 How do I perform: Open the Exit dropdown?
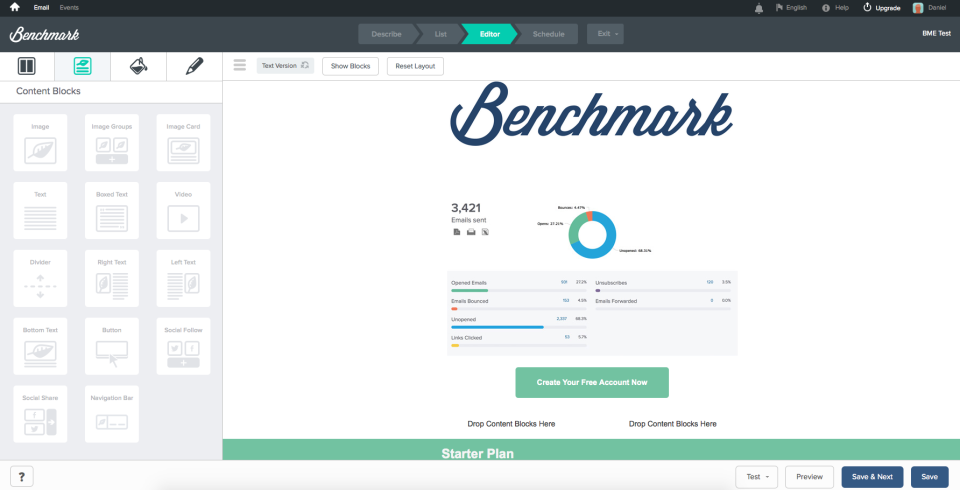606,34
